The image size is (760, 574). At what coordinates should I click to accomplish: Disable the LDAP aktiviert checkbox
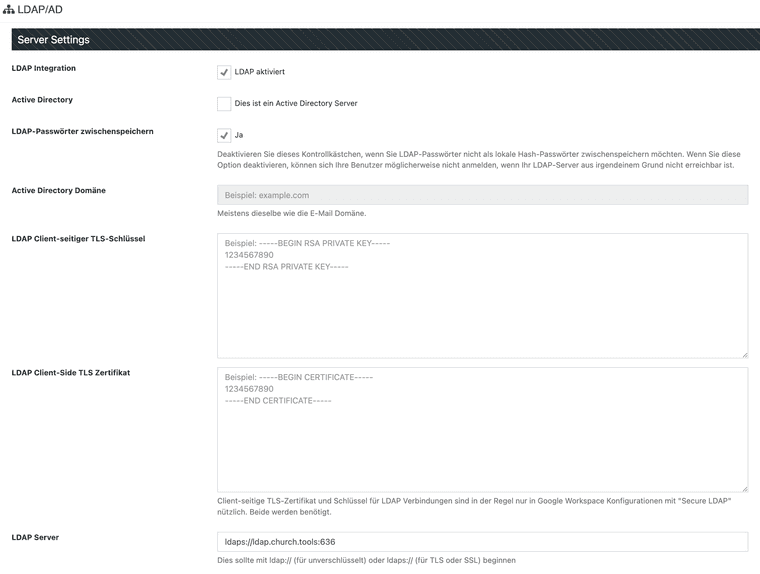[x=224, y=72]
